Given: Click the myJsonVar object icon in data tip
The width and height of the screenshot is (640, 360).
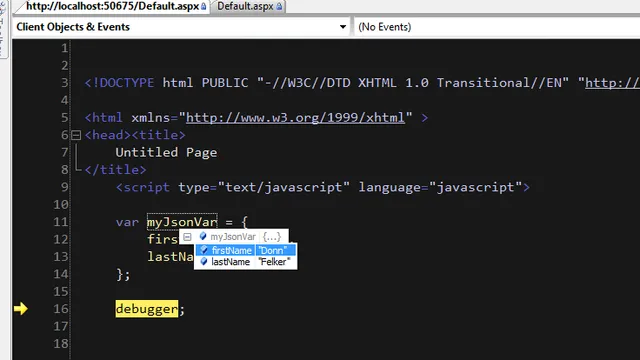Looking at the screenshot, I should pyautogui.click(x=203, y=236).
